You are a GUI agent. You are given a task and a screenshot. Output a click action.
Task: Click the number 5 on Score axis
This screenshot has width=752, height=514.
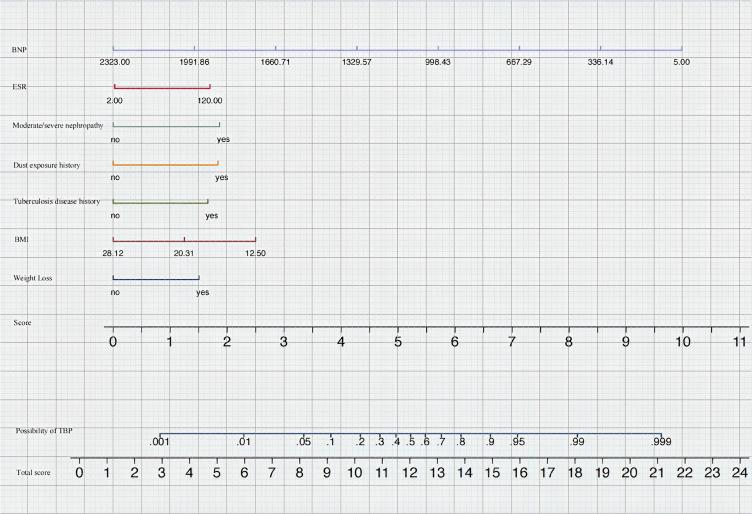point(398,342)
